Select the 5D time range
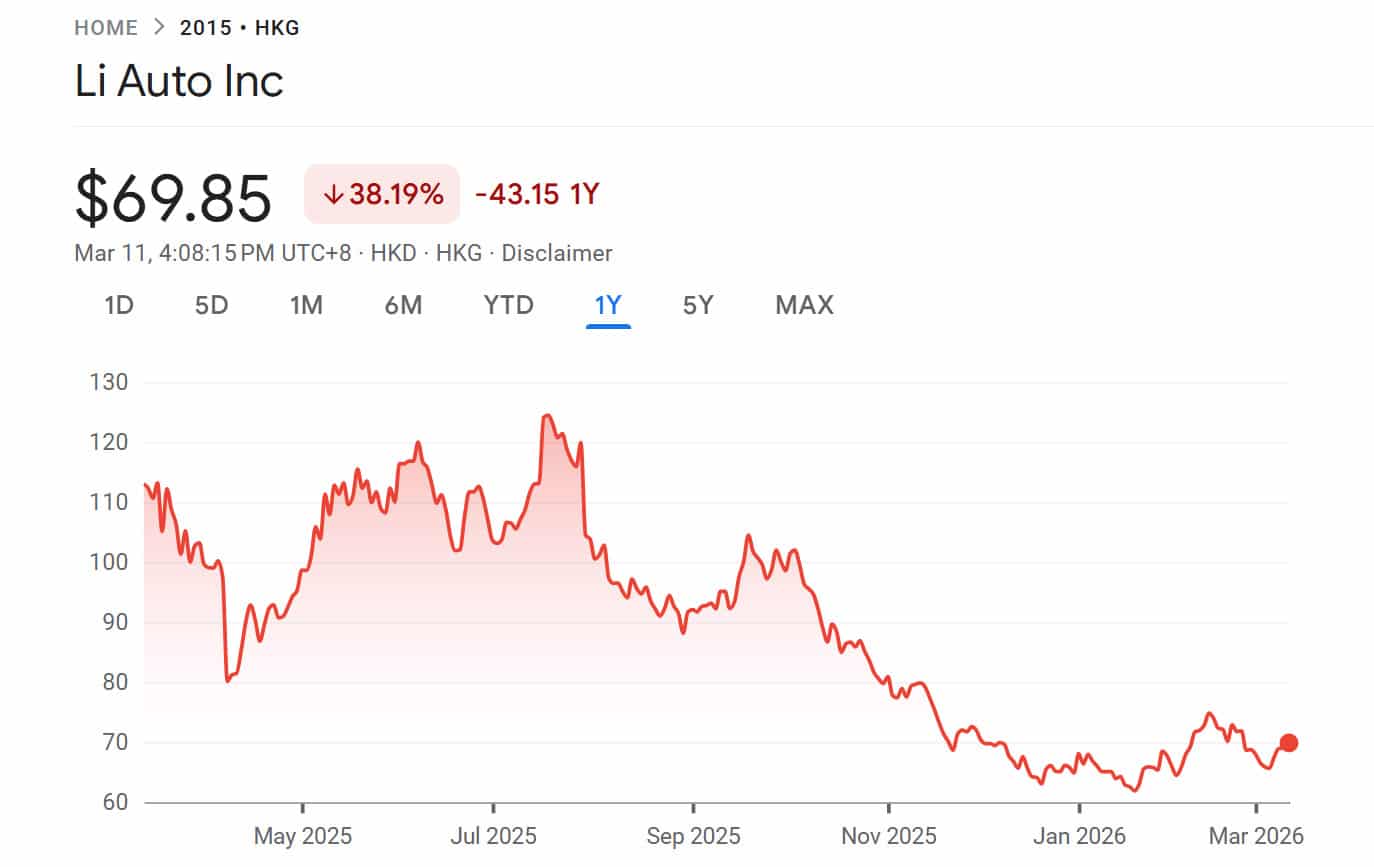Viewport: 1374px width, 867px height. [x=211, y=305]
